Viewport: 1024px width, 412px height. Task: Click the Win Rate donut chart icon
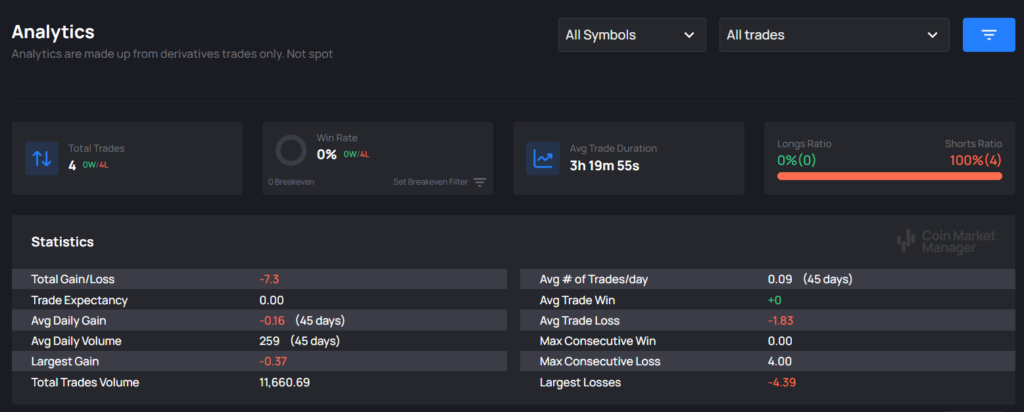pos(290,152)
